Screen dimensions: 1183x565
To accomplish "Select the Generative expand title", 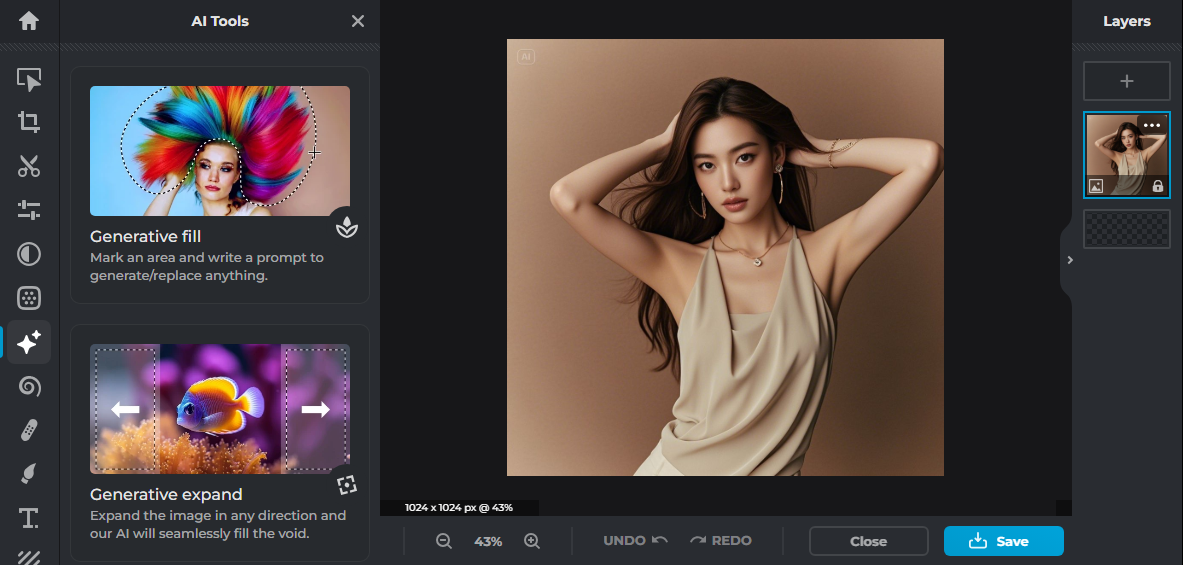I will [166, 494].
